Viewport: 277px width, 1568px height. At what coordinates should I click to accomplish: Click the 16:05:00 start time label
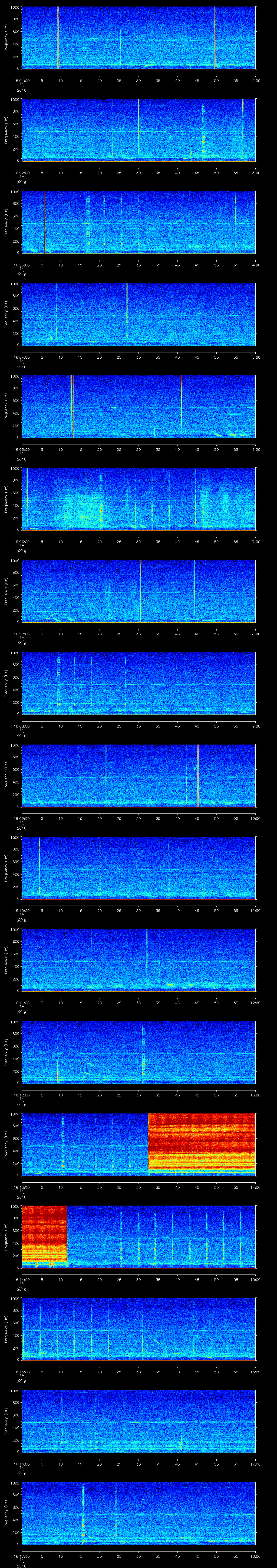[21, 449]
